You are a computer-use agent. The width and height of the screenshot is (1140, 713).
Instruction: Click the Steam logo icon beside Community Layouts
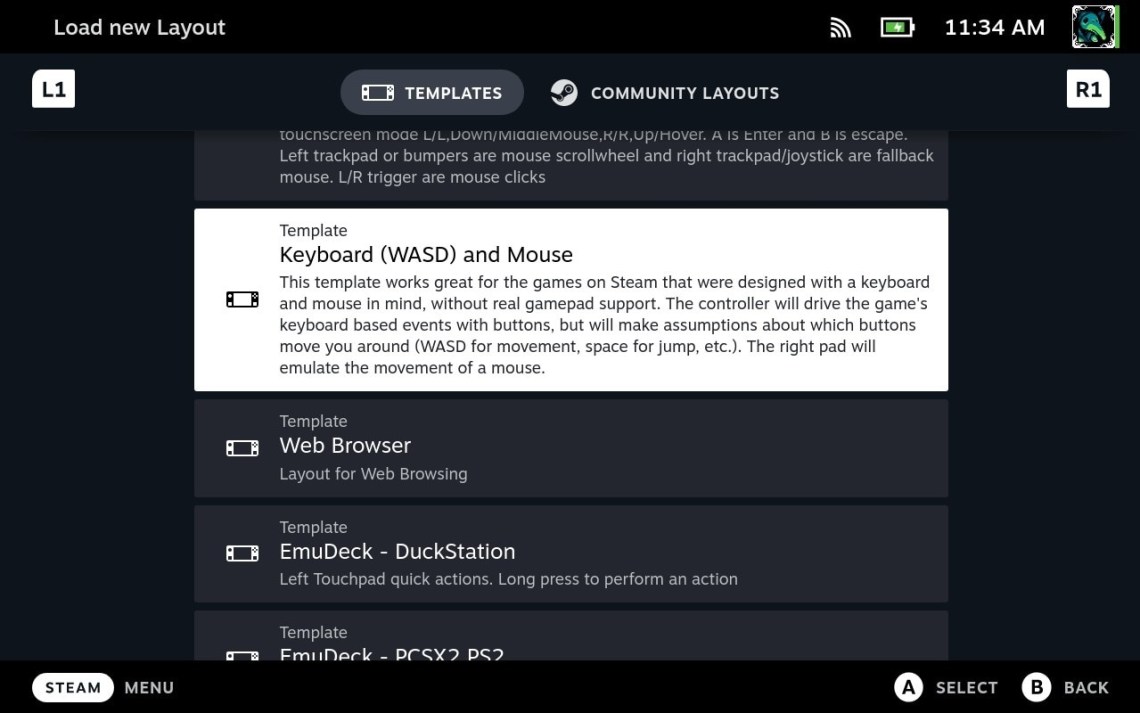point(564,93)
